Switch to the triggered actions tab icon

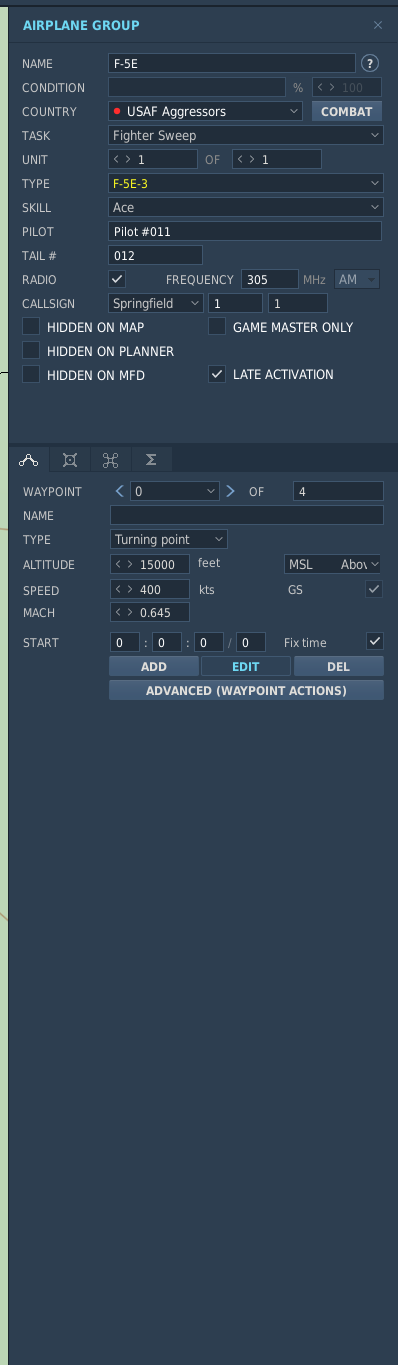(x=111, y=460)
